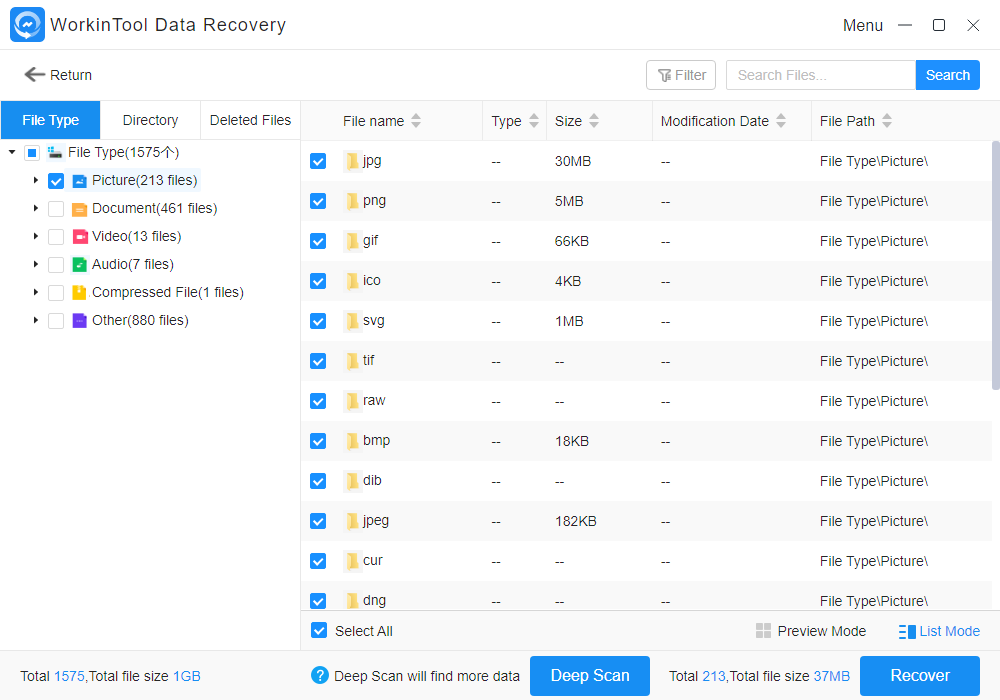Toggle the Select All checkbox
The height and width of the screenshot is (700, 1000).
(x=319, y=631)
